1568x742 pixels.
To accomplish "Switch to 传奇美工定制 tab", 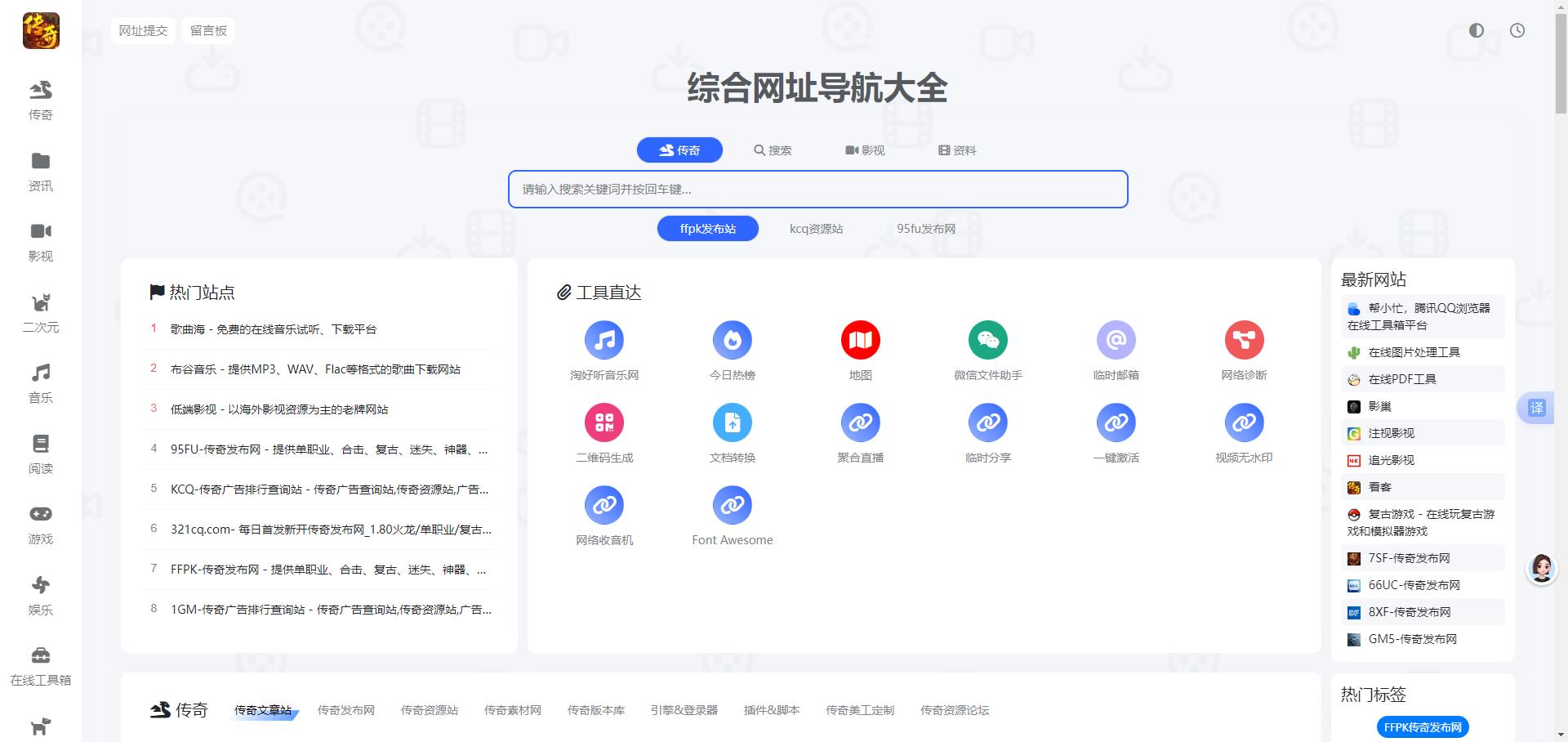I will [x=860, y=710].
